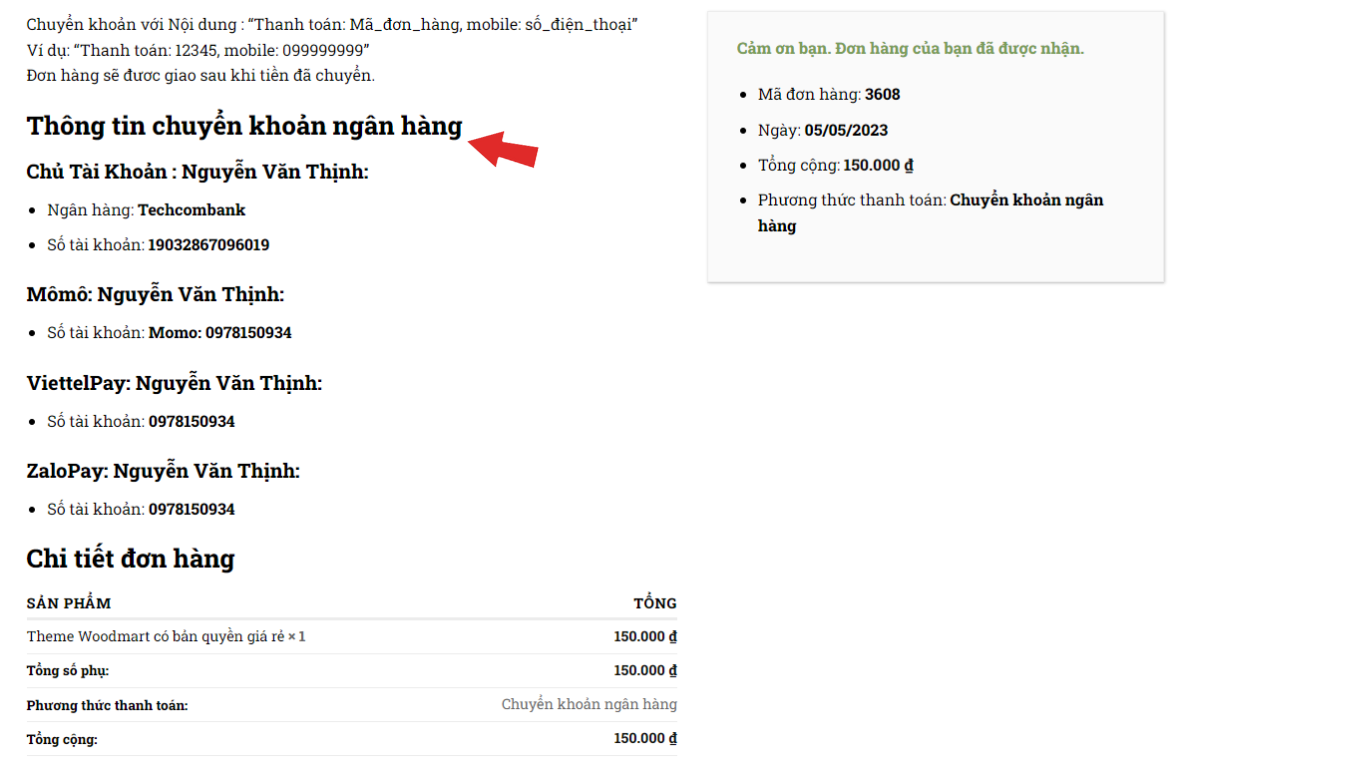
Task: Select order code 3608
Action: 882,95
